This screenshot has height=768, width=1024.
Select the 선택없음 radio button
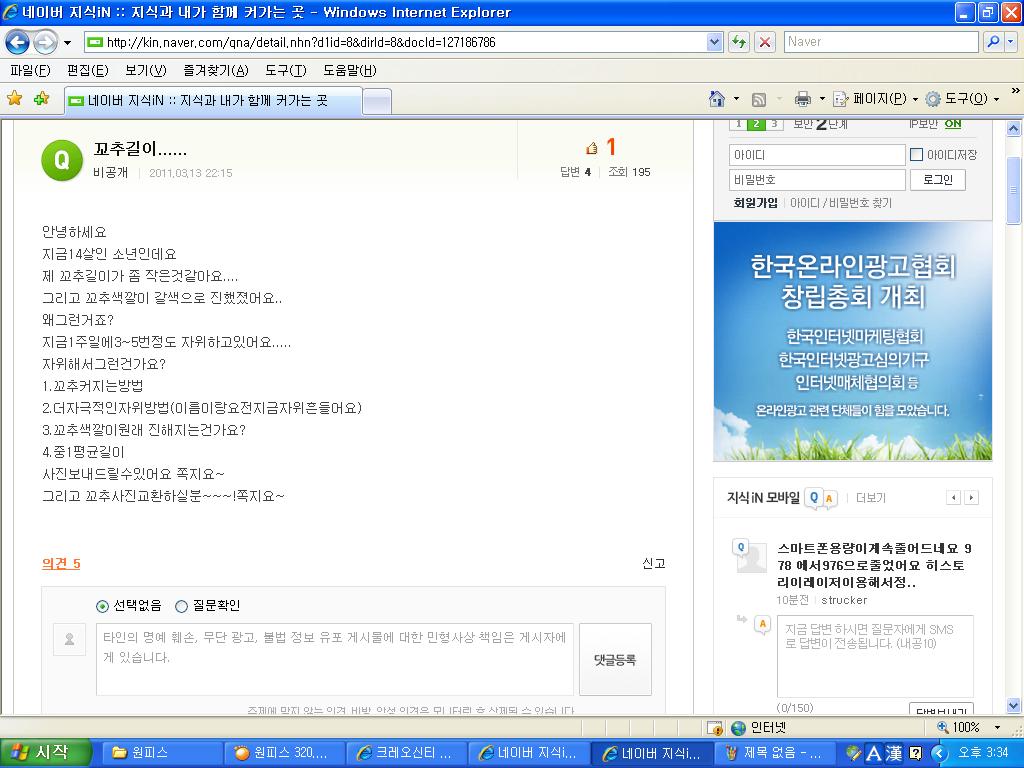coord(103,606)
